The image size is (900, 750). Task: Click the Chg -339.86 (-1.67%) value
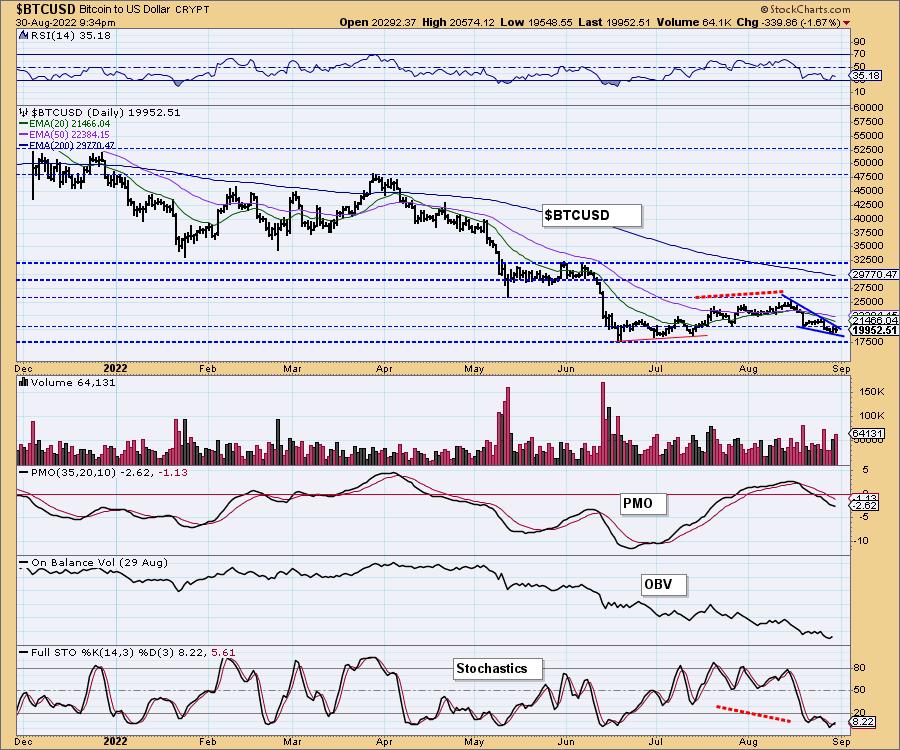(788, 22)
